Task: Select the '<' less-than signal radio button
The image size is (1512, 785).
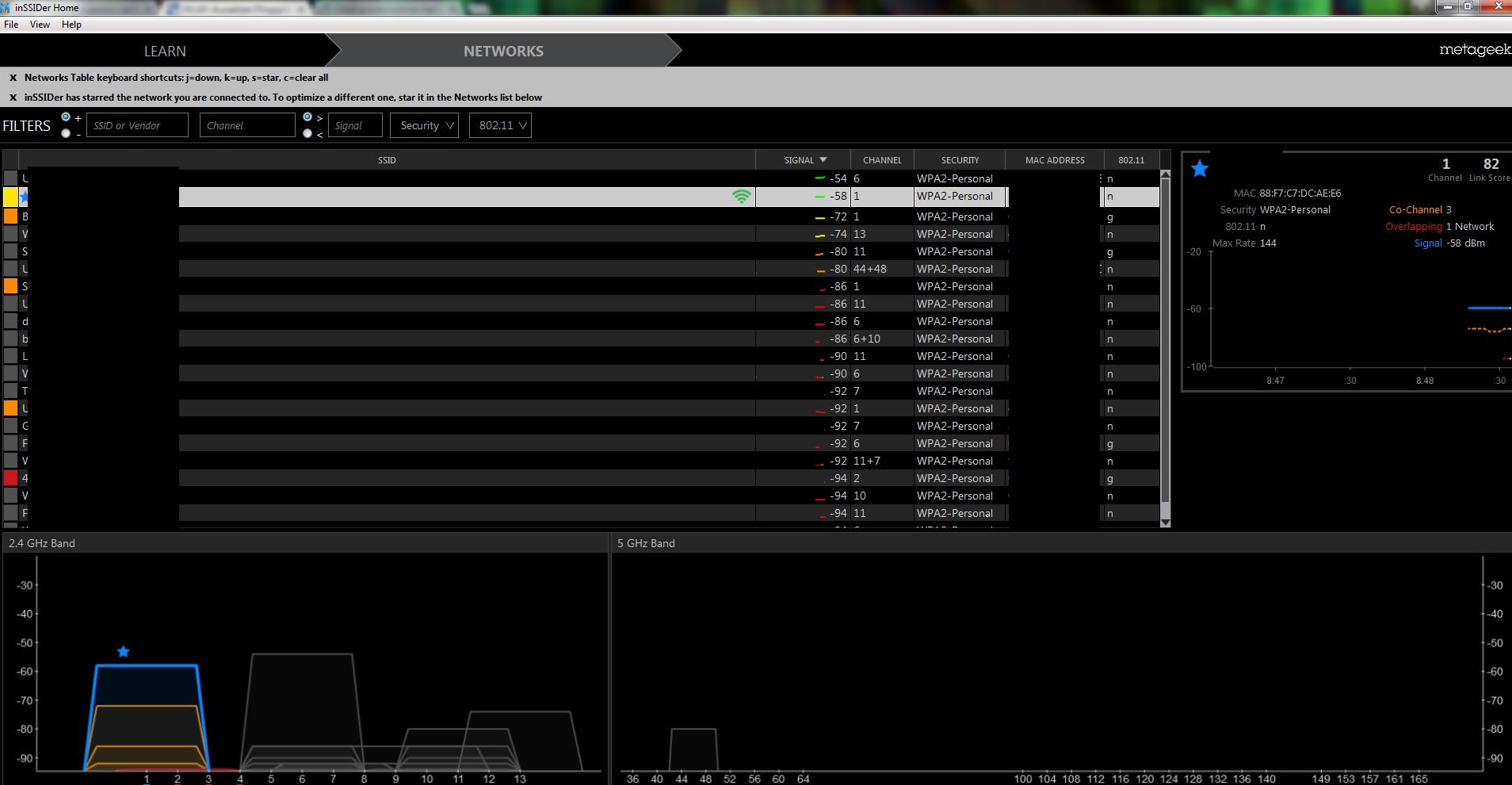Action: click(307, 133)
